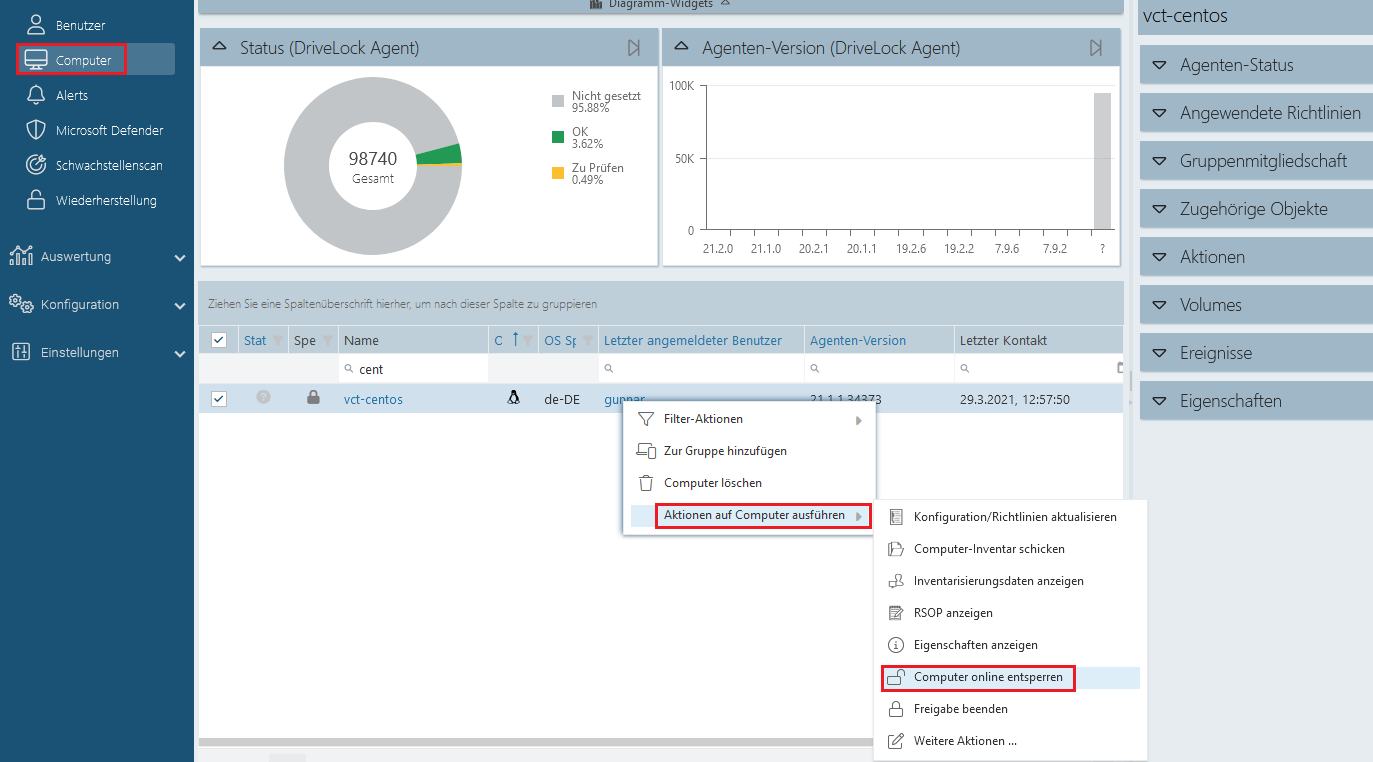Sort by Agenten-Version column header
This screenshot has width=1373, height=762.
tap(857, 340)
